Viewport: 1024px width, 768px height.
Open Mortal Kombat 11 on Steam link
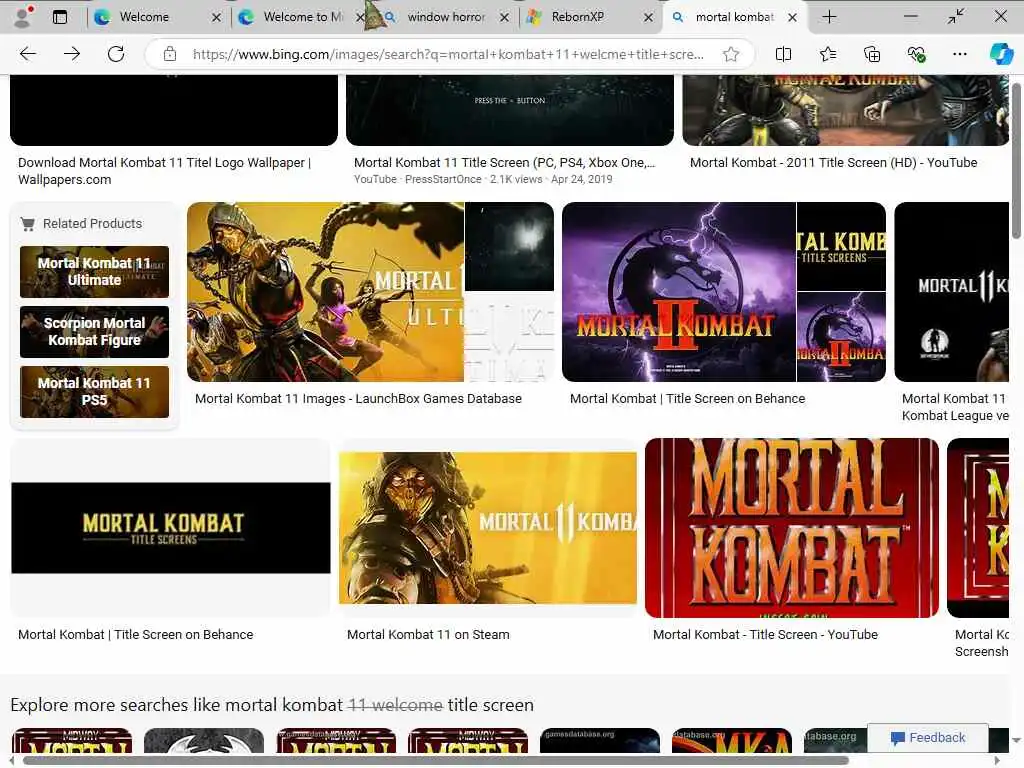428,634
